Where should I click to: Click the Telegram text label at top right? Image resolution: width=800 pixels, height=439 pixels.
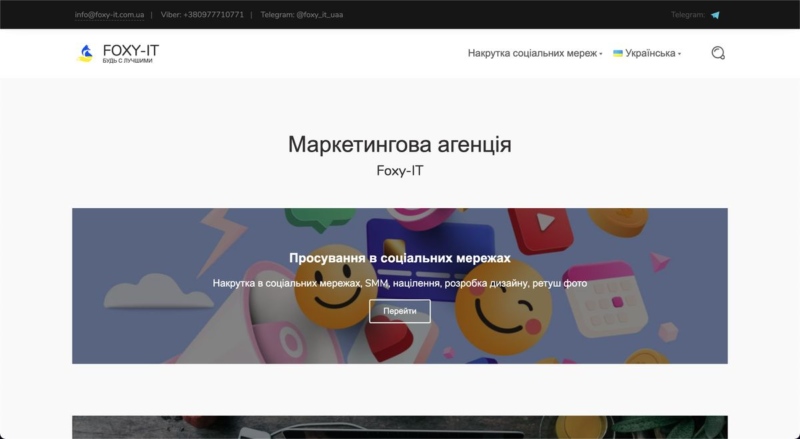687,15
